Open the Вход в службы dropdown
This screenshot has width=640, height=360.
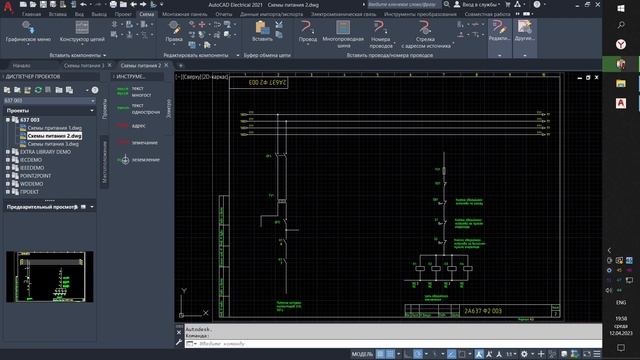click(x=480, y=4)
